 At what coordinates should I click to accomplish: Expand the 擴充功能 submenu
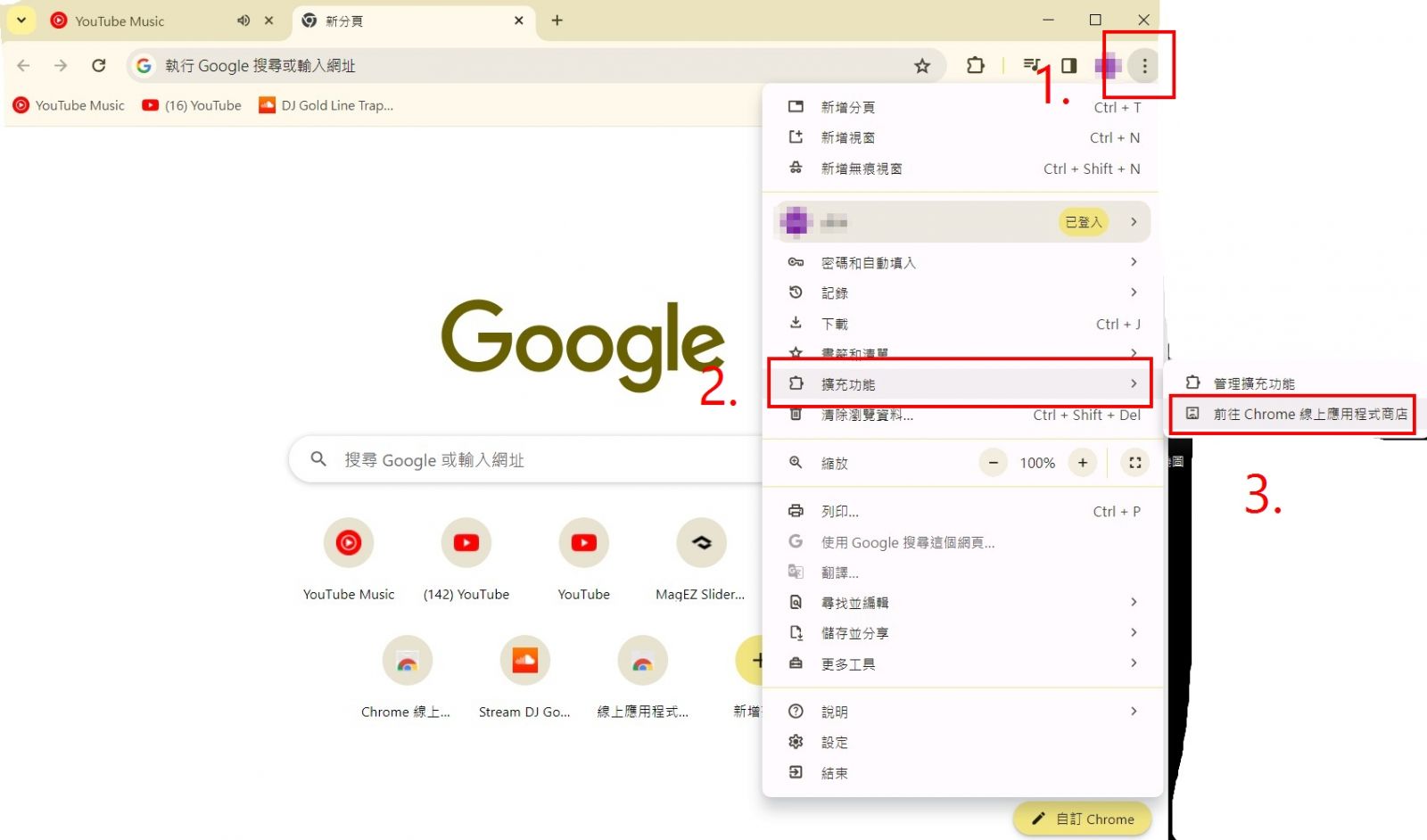960,384
